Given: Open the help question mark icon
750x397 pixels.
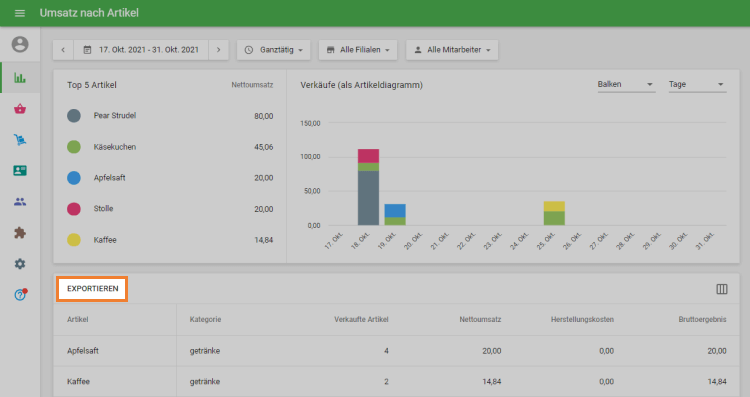Looking at the screenshot, I should [20, 295].
